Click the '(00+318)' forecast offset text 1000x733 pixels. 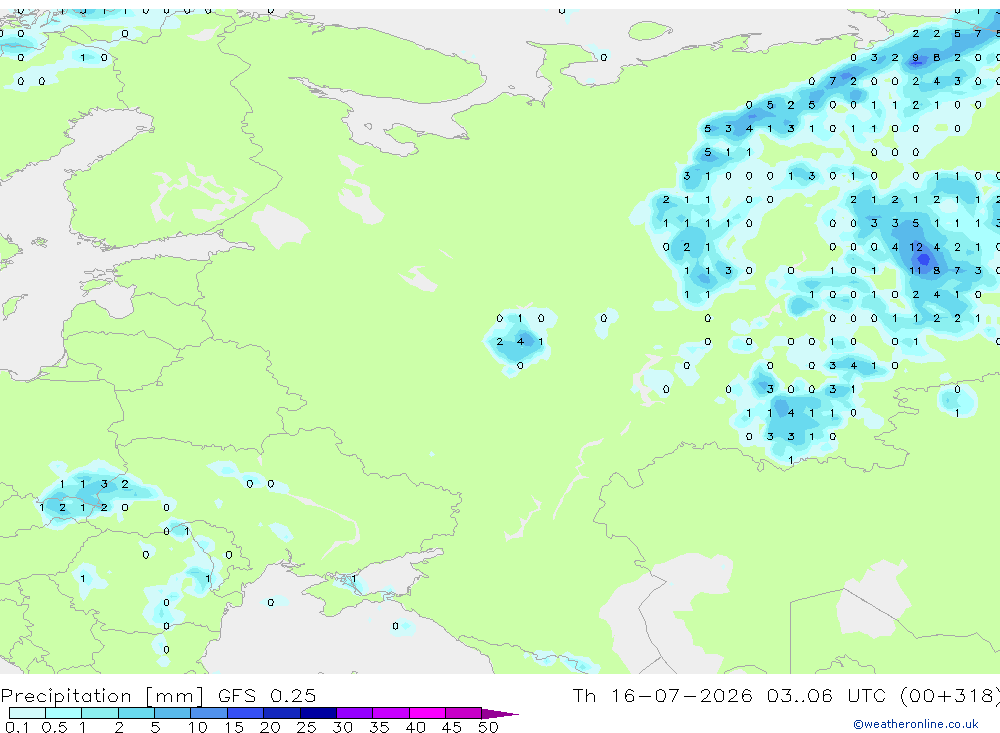[950, 695]
